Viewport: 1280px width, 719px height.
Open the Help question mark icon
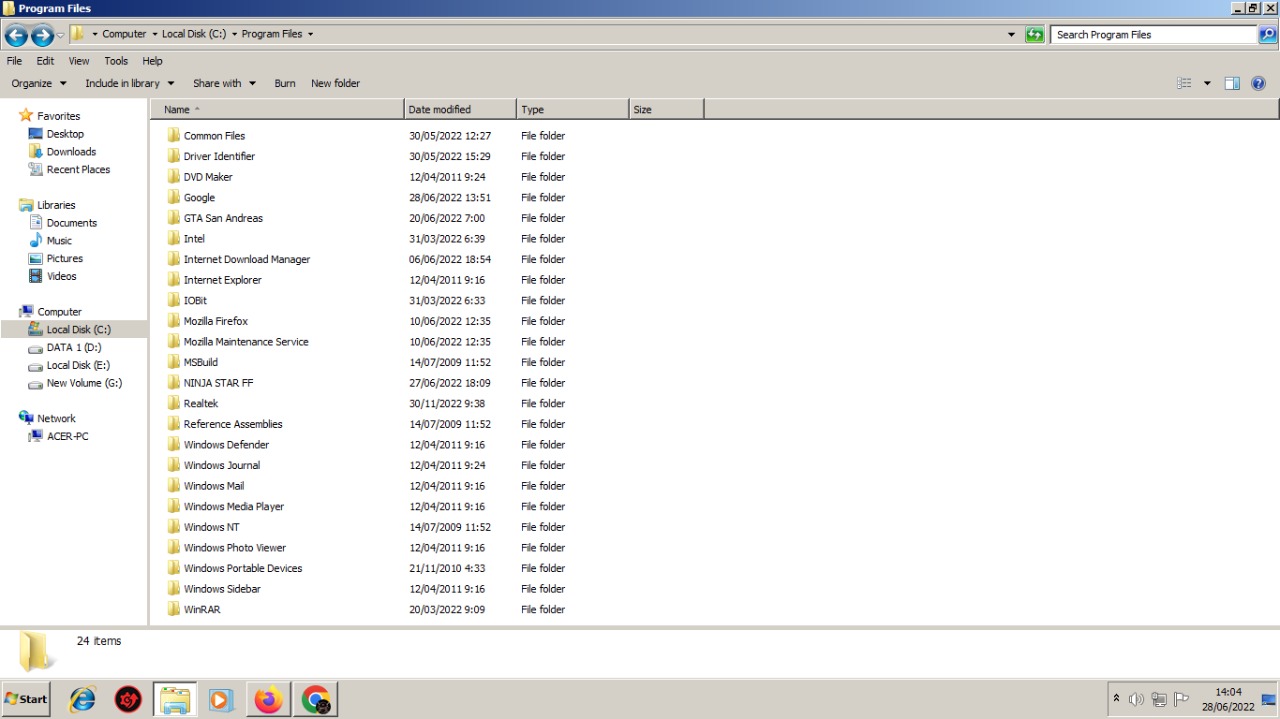tap(1259, 84)
